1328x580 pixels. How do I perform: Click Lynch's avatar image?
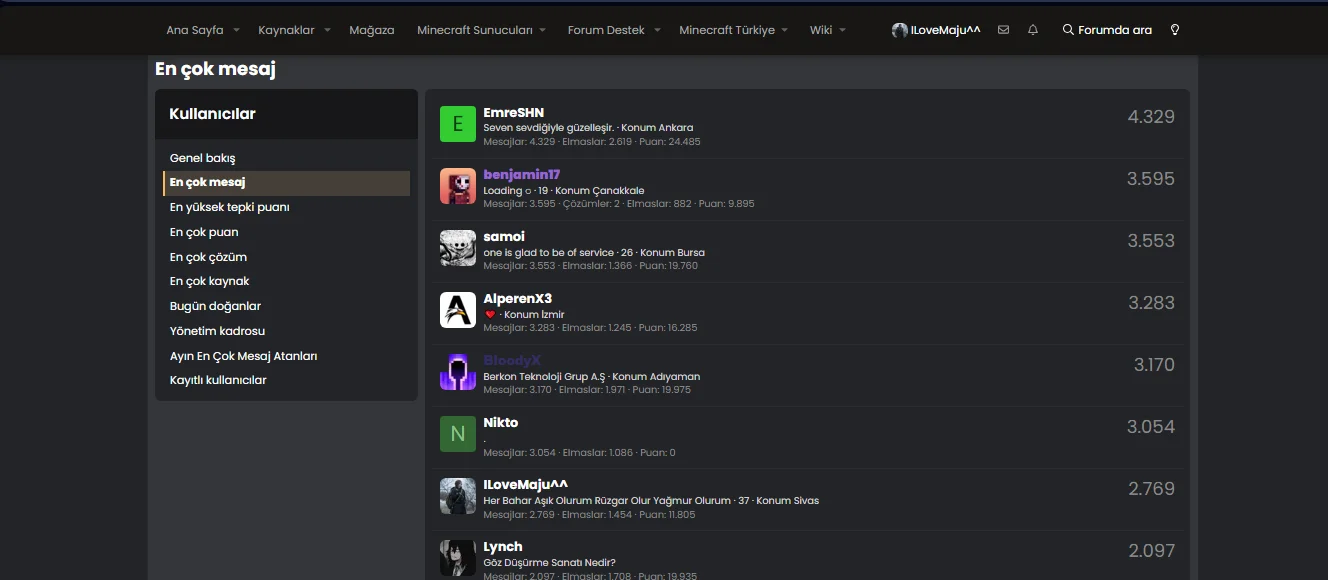[x=458, y=558]
